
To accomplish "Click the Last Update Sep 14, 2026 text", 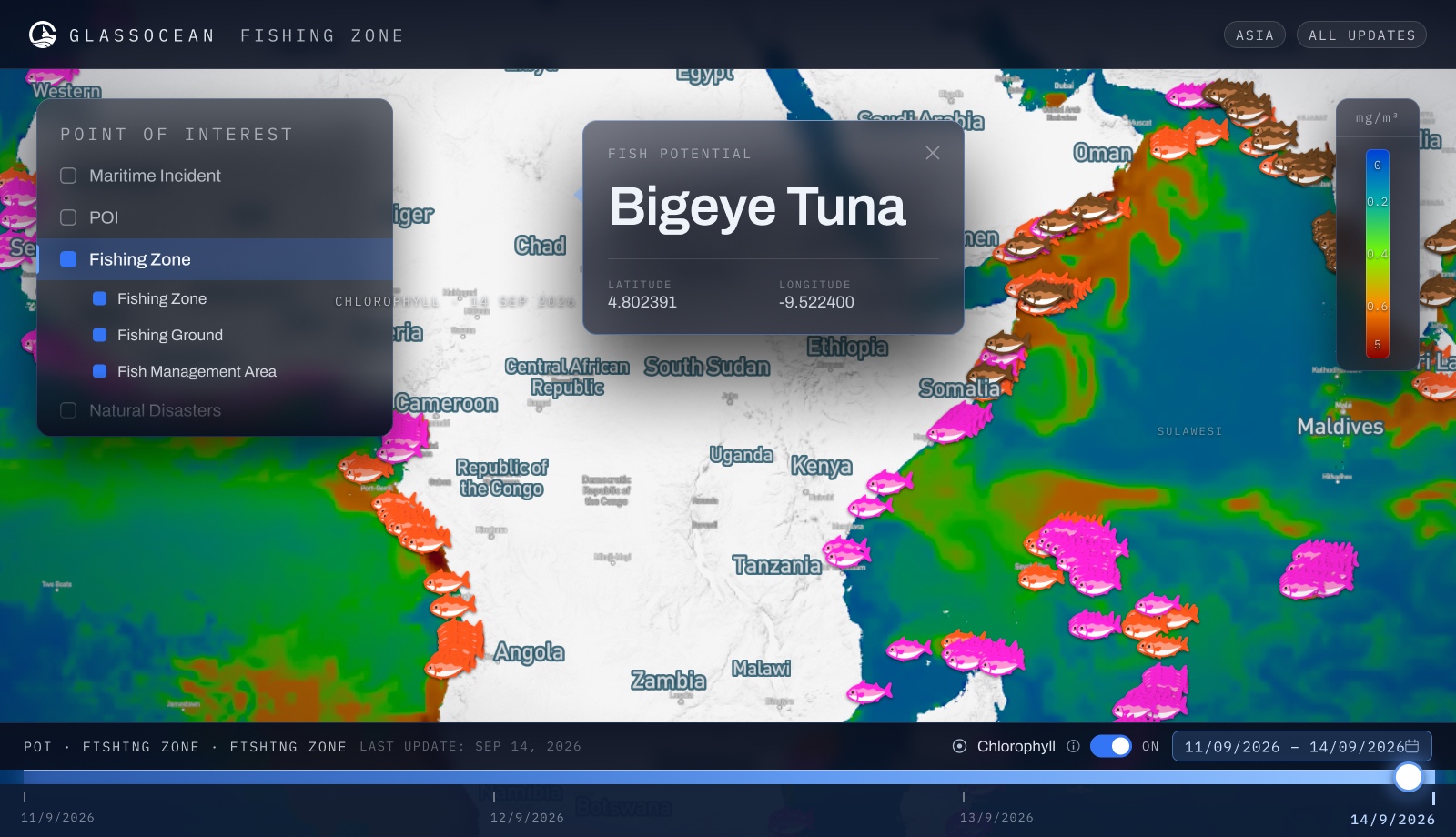I will point(470,747).
